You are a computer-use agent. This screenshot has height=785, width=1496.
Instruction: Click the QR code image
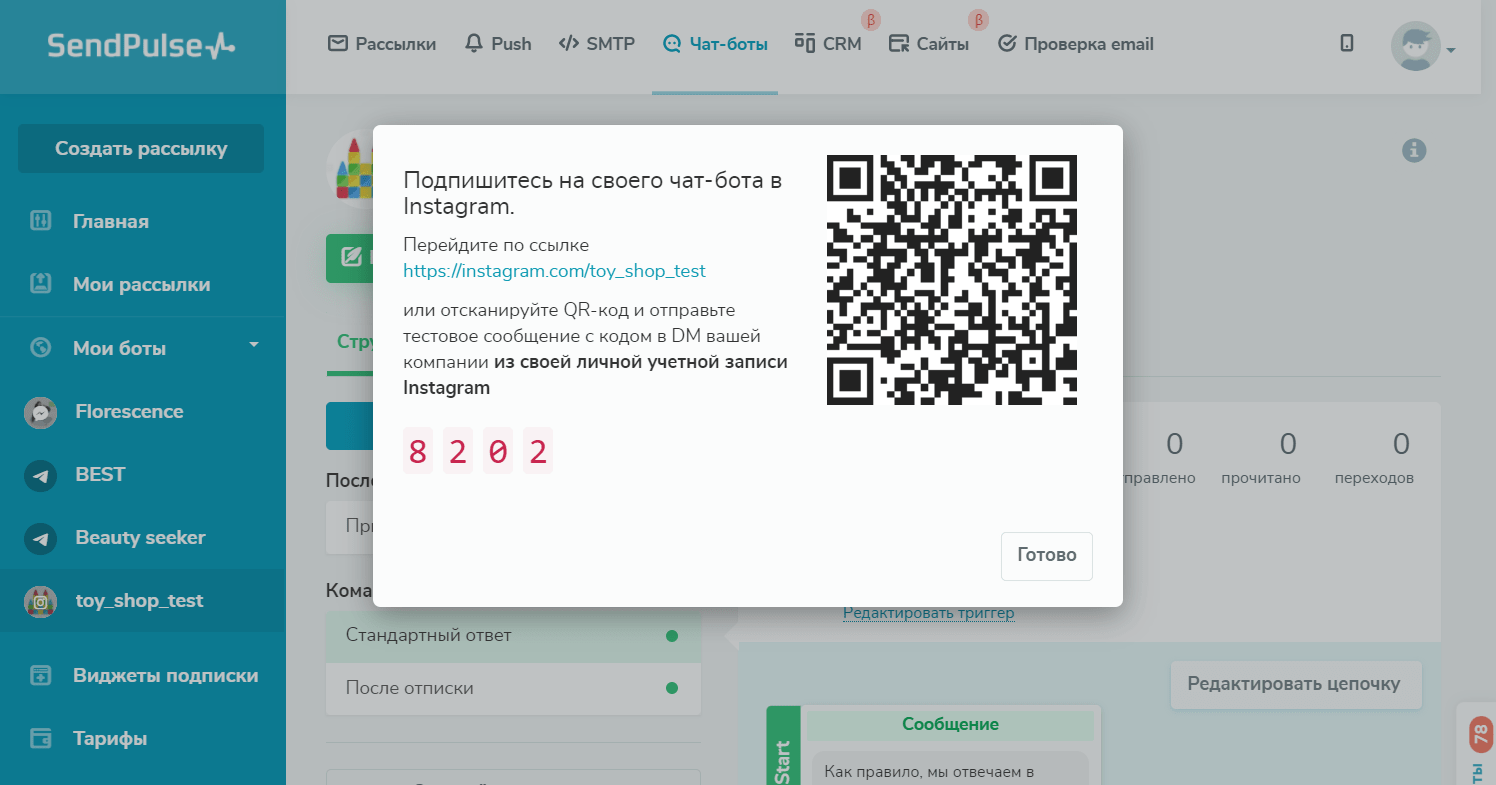(952, 280)
